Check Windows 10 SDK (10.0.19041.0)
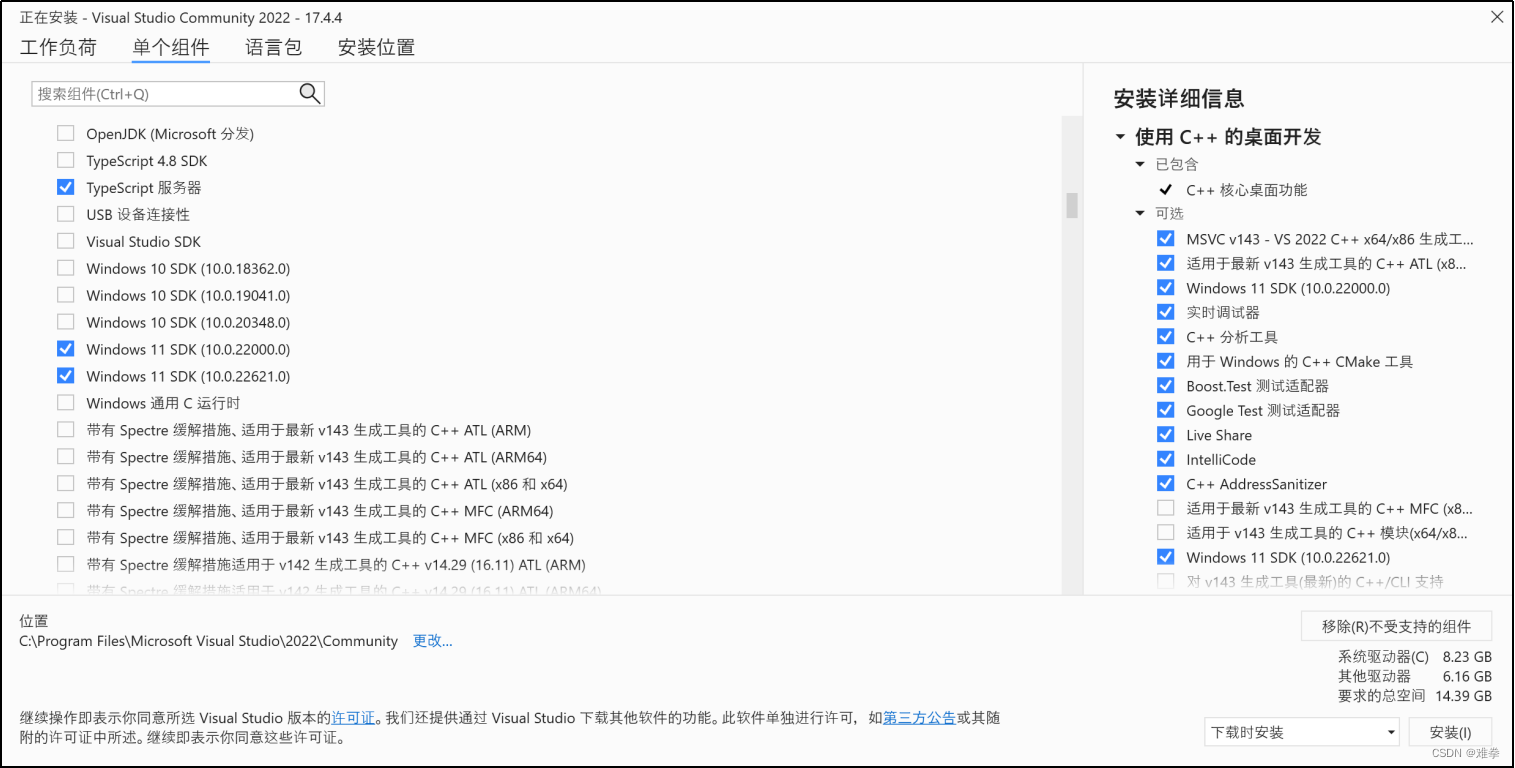 point(66,295)
